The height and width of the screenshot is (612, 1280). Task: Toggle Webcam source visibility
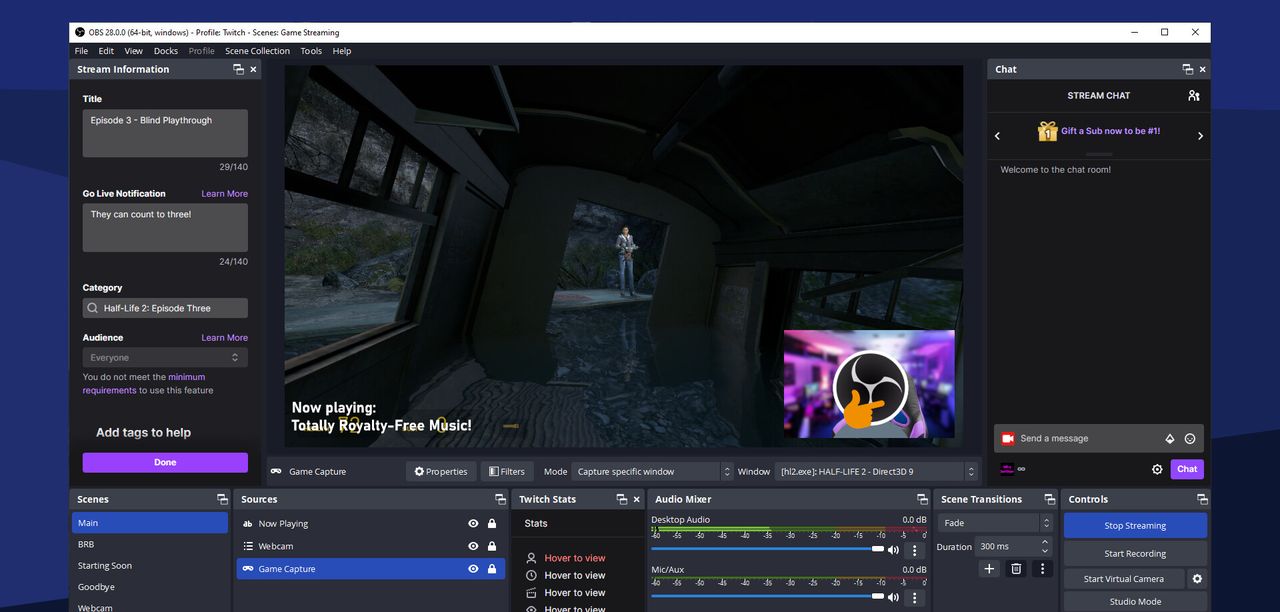[x=473, y=547]
